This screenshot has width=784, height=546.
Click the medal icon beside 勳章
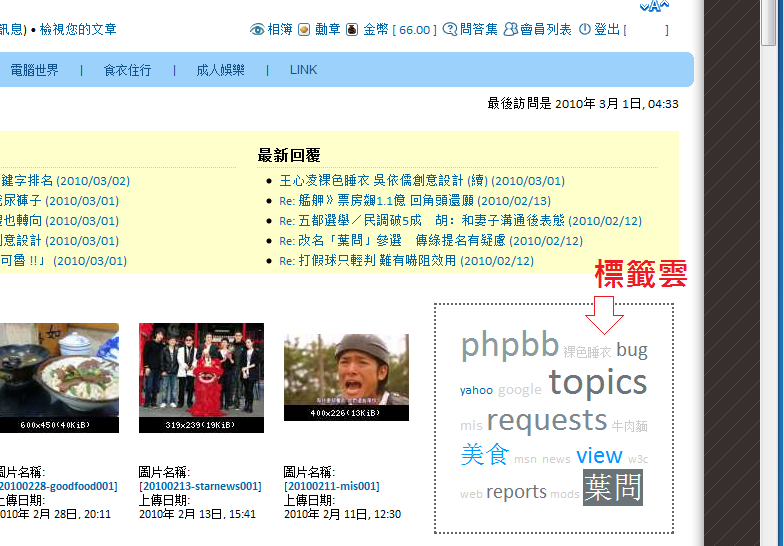point(306,30)
